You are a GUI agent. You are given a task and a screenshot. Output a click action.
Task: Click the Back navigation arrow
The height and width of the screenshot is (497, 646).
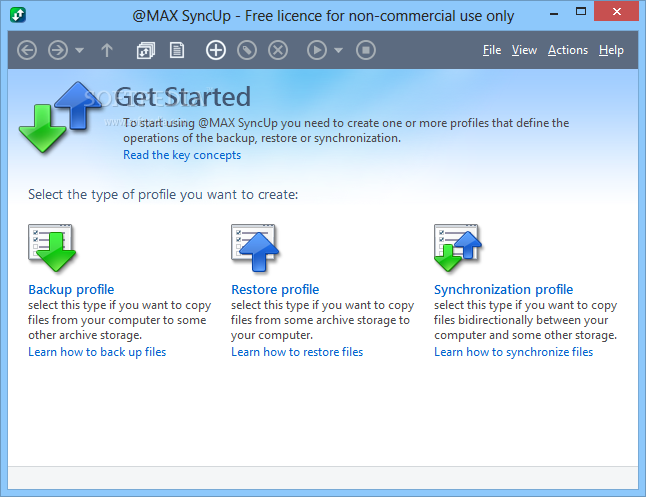pos(27,50)
